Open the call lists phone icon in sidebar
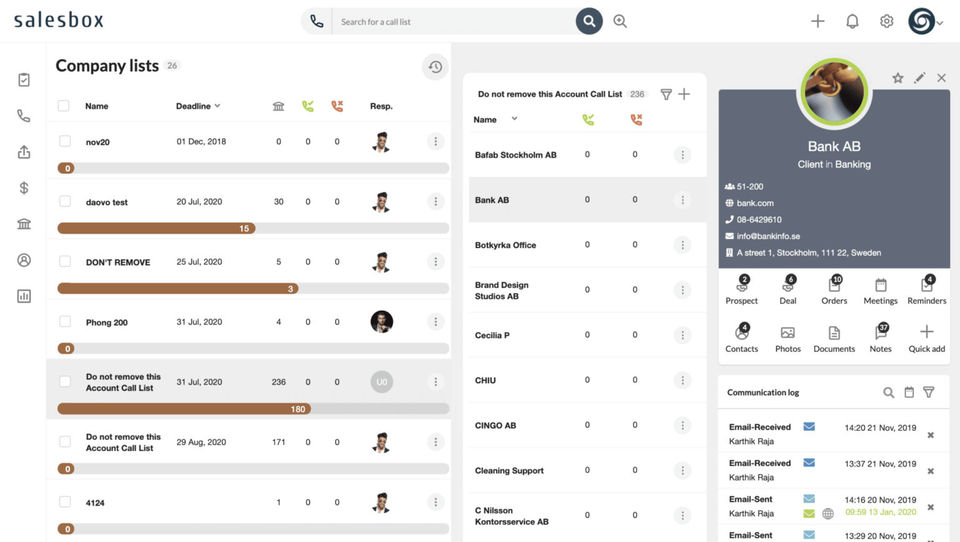Image resolution: width=960 pixels, height=542 pixels. (x=24, y=116)
